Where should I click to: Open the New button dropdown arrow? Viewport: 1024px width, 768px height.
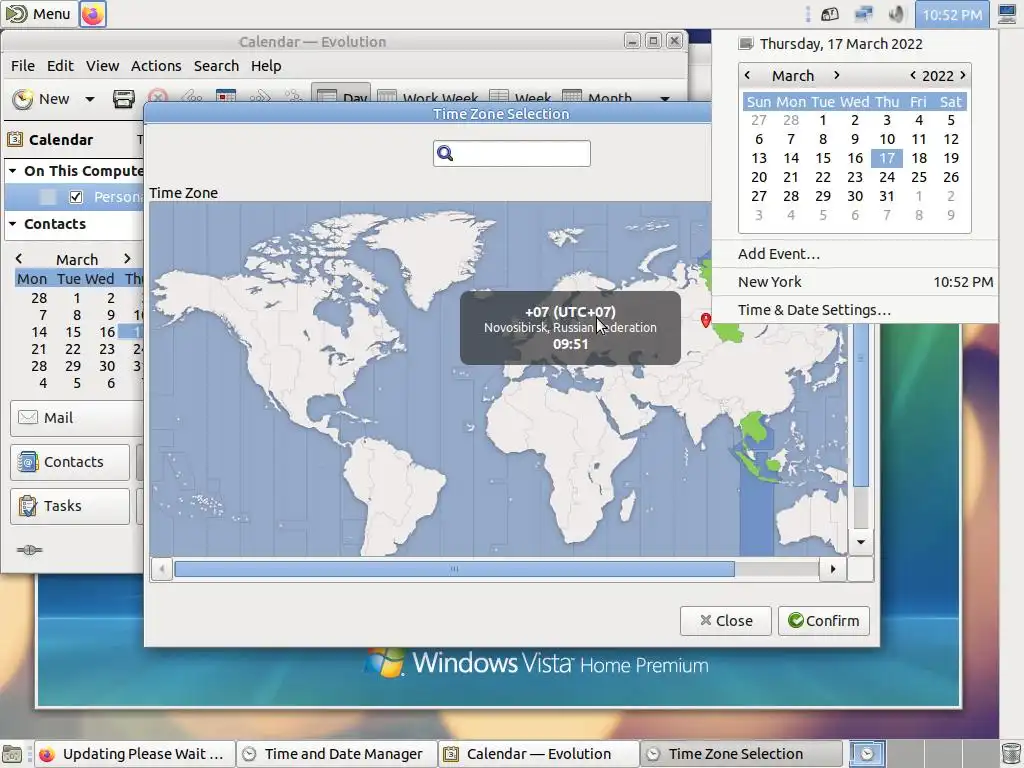tap(89, 99)
